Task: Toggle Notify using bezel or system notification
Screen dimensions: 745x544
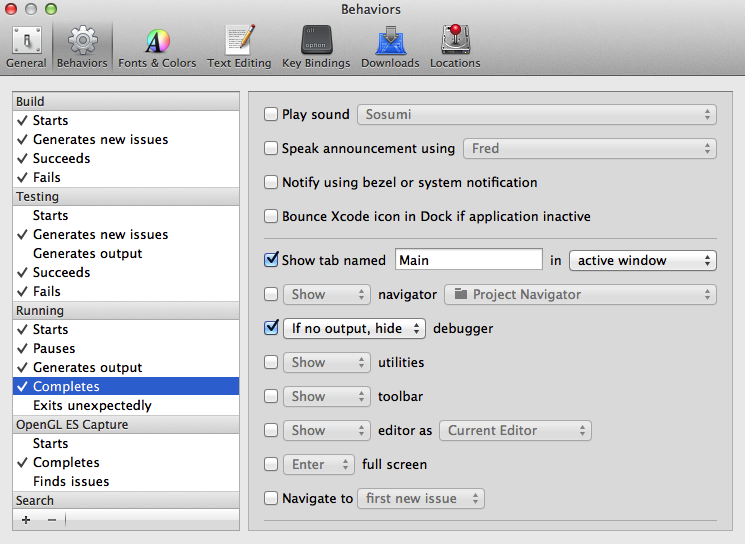Action: pos(271,183)
